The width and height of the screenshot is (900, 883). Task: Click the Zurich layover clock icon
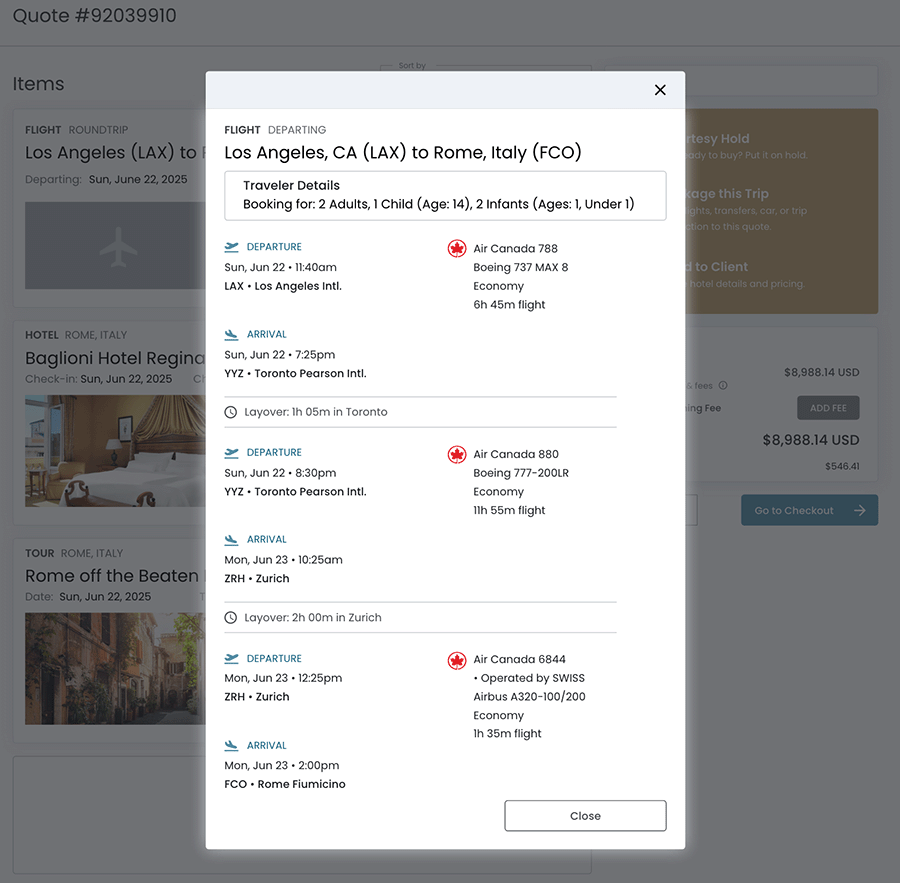[x=231, y=618]
